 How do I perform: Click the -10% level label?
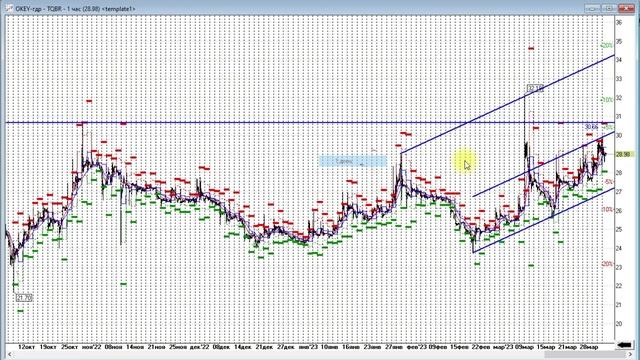tap(607, 209)
